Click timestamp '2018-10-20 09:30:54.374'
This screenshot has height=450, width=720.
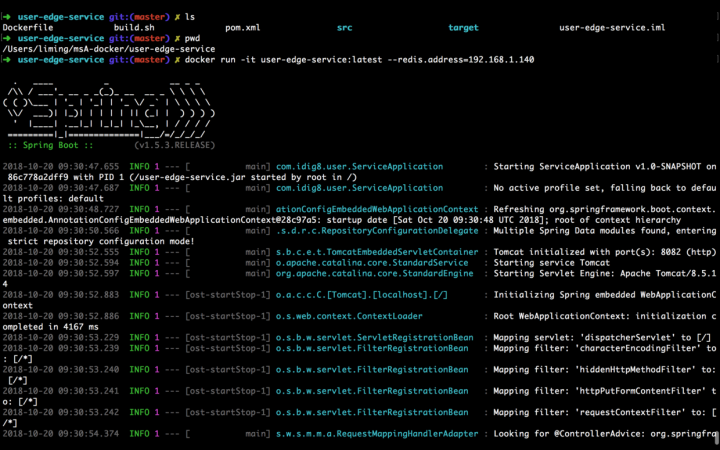coord(61,433)
